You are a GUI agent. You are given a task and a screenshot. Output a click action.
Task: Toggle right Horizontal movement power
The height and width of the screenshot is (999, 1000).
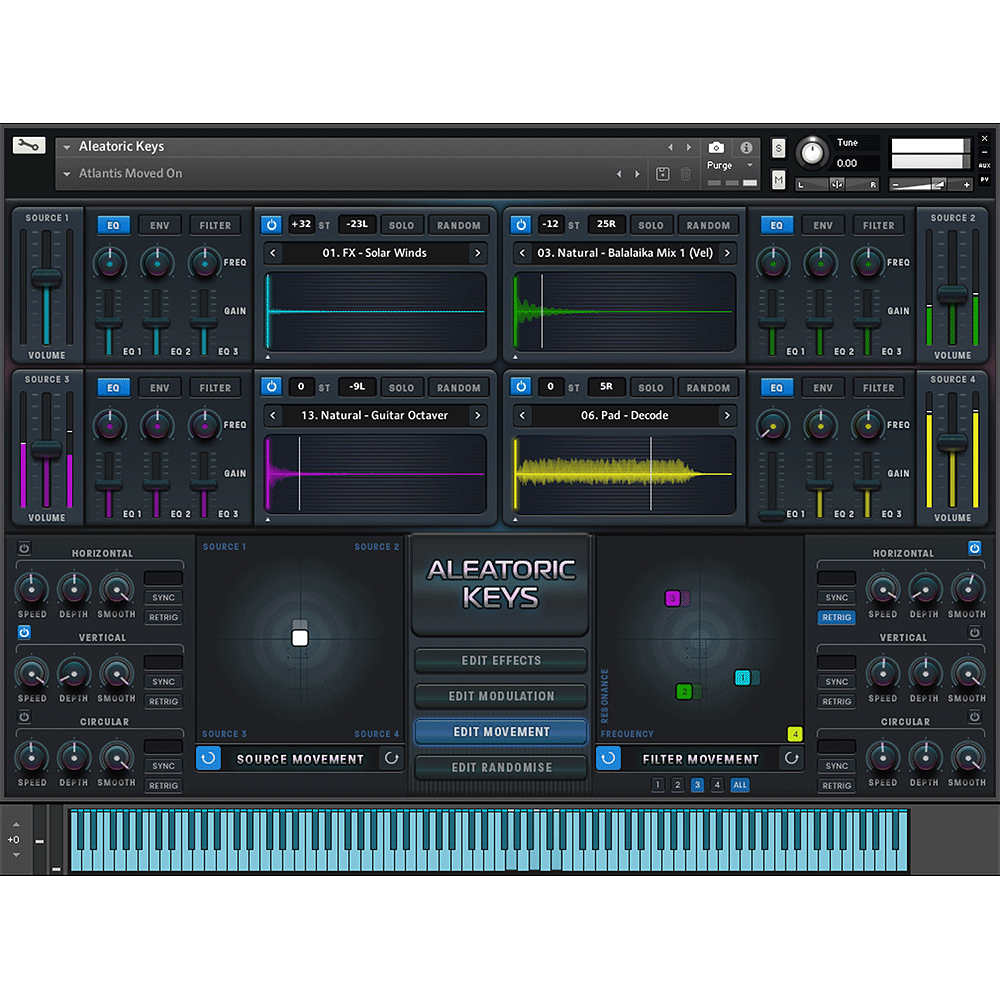coord(974,548)
